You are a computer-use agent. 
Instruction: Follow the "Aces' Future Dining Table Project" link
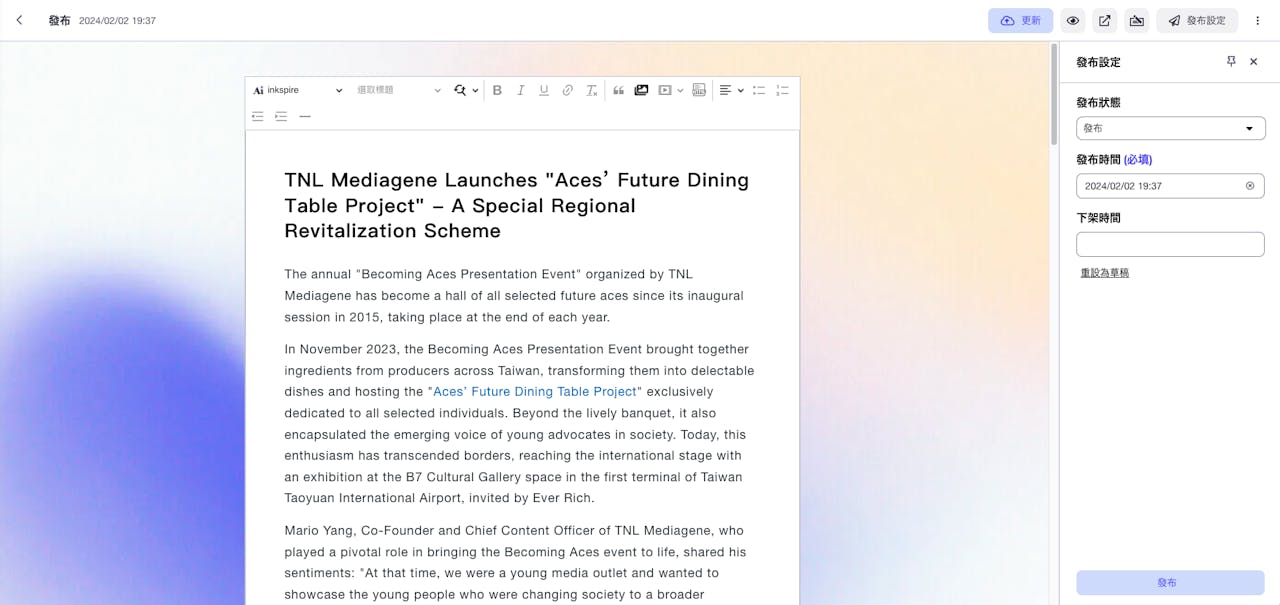pos(535,392)
